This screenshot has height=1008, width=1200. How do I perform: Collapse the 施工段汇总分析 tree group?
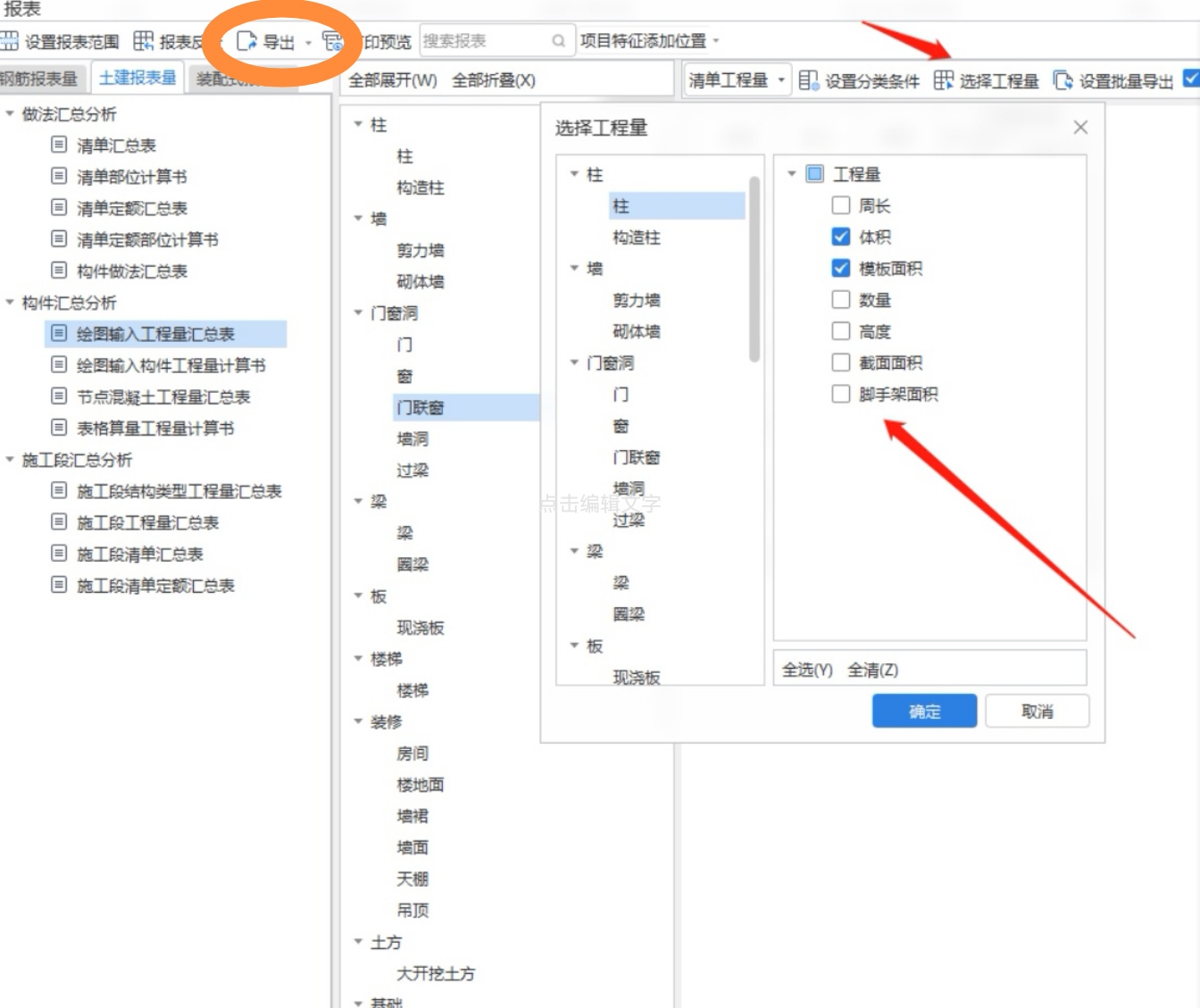[10, 459]
